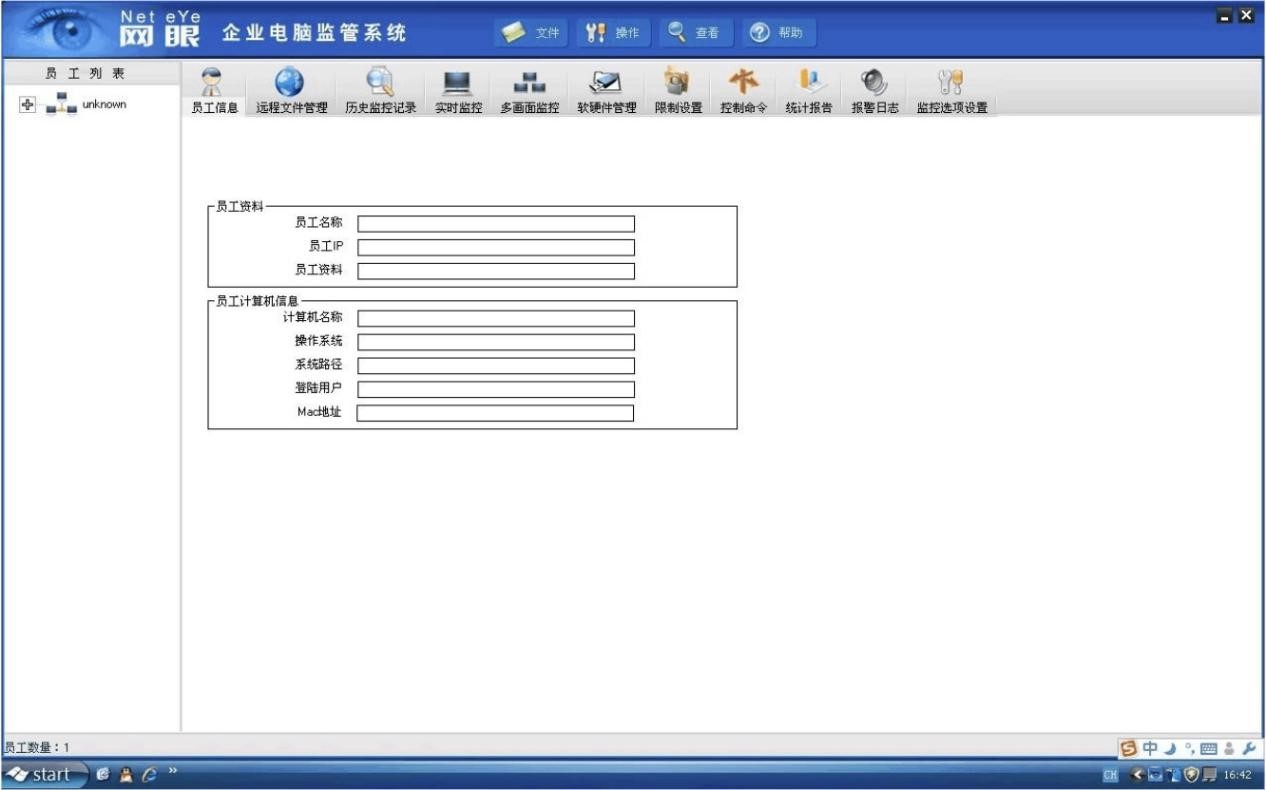Screen dimensions: 1266x790
Task: Select the 控制命令 icon
Action: pyautogui.click(x=743, y=83)
